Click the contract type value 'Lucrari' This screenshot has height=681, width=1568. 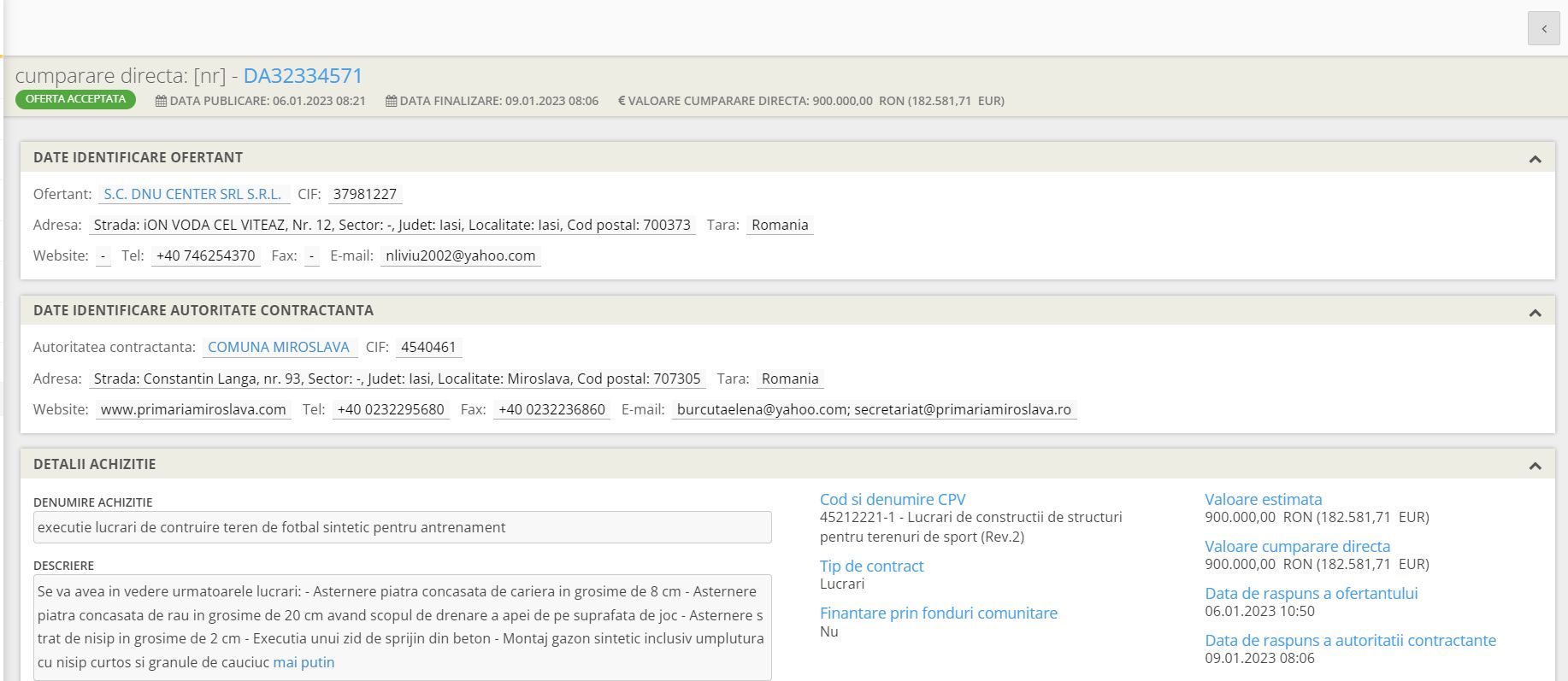click(842, 584)
